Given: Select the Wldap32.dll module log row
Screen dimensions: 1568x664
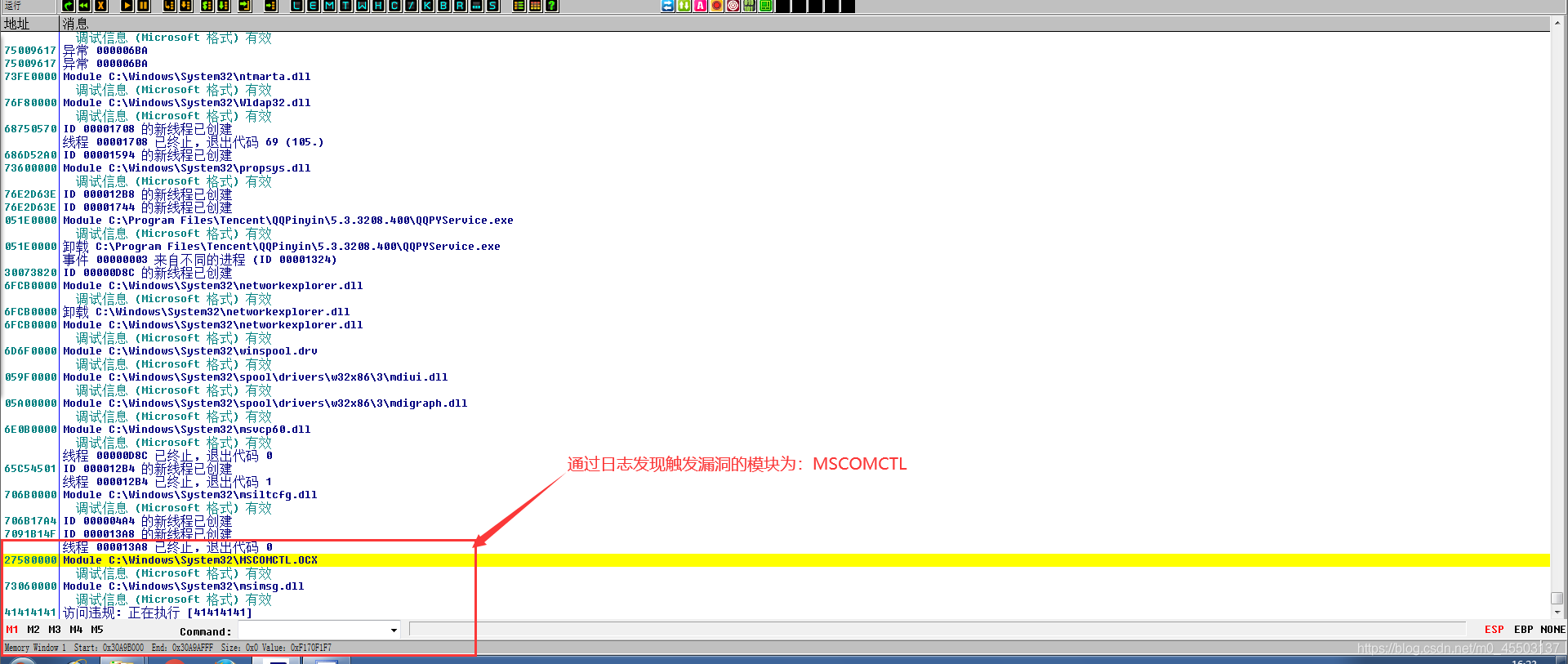Looking at the screenshot, I should click(x=775, y=103).
